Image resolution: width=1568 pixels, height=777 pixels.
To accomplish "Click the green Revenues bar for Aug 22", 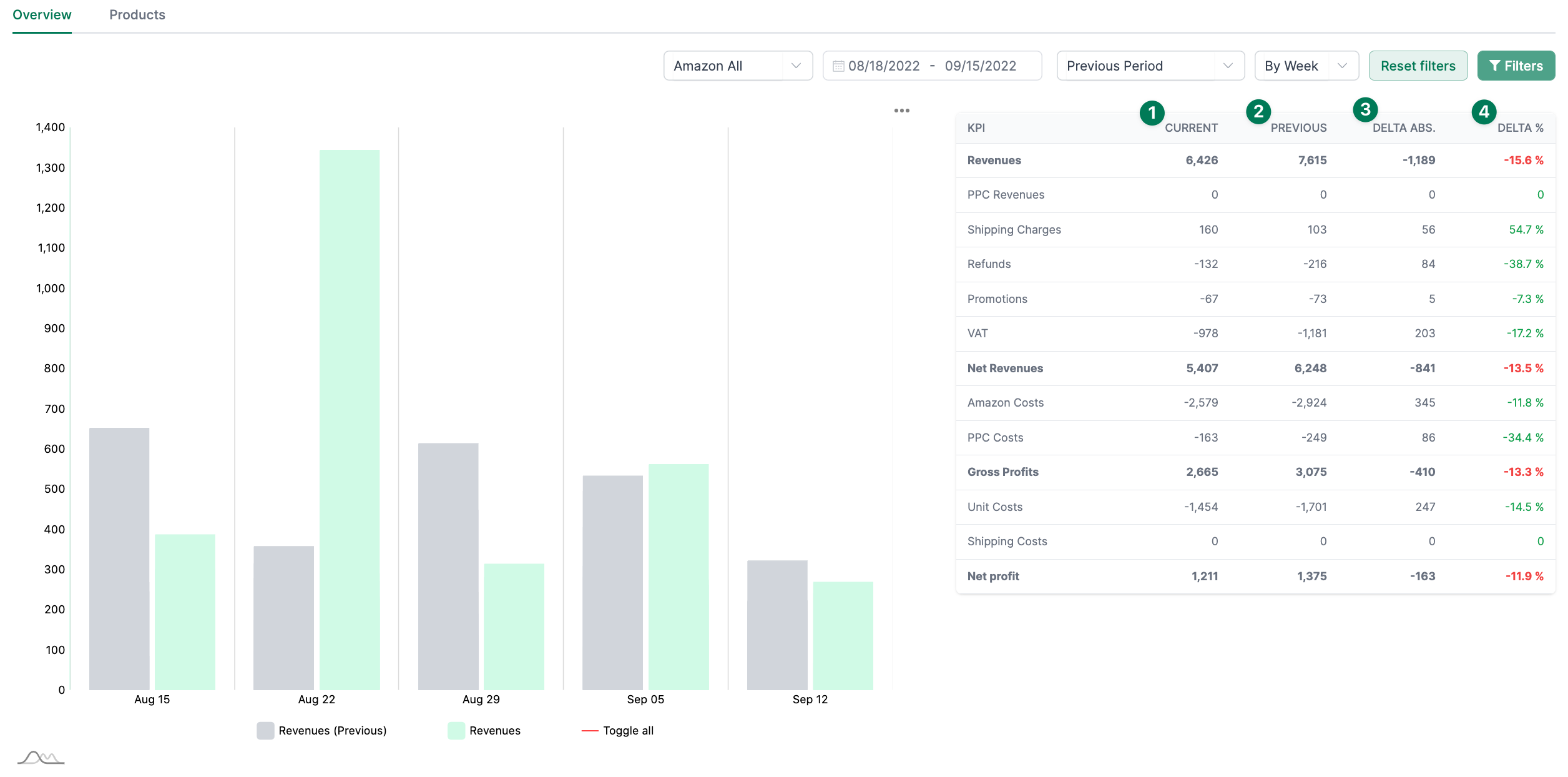I will 350,420.
